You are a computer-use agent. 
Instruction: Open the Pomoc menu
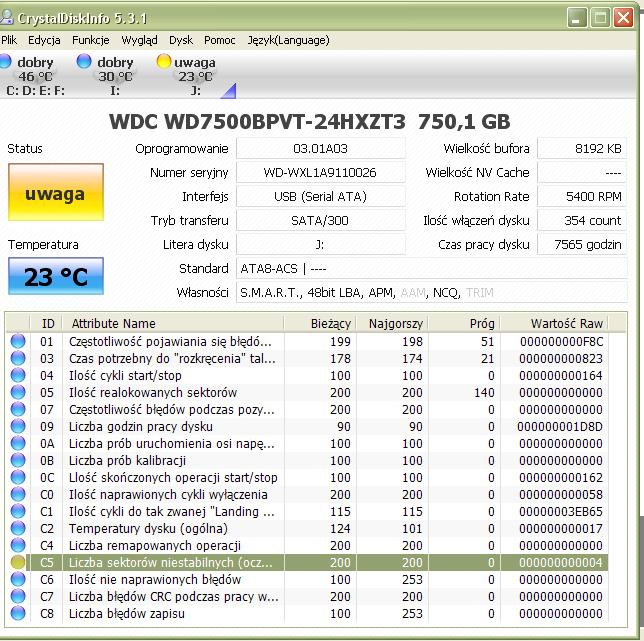pos(220,40)
